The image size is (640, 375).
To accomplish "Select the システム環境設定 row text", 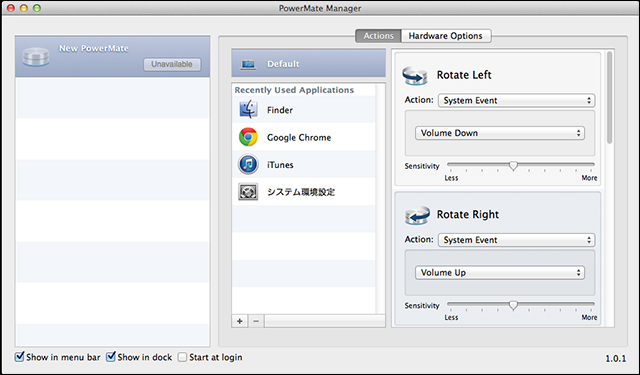I will 301,192.
